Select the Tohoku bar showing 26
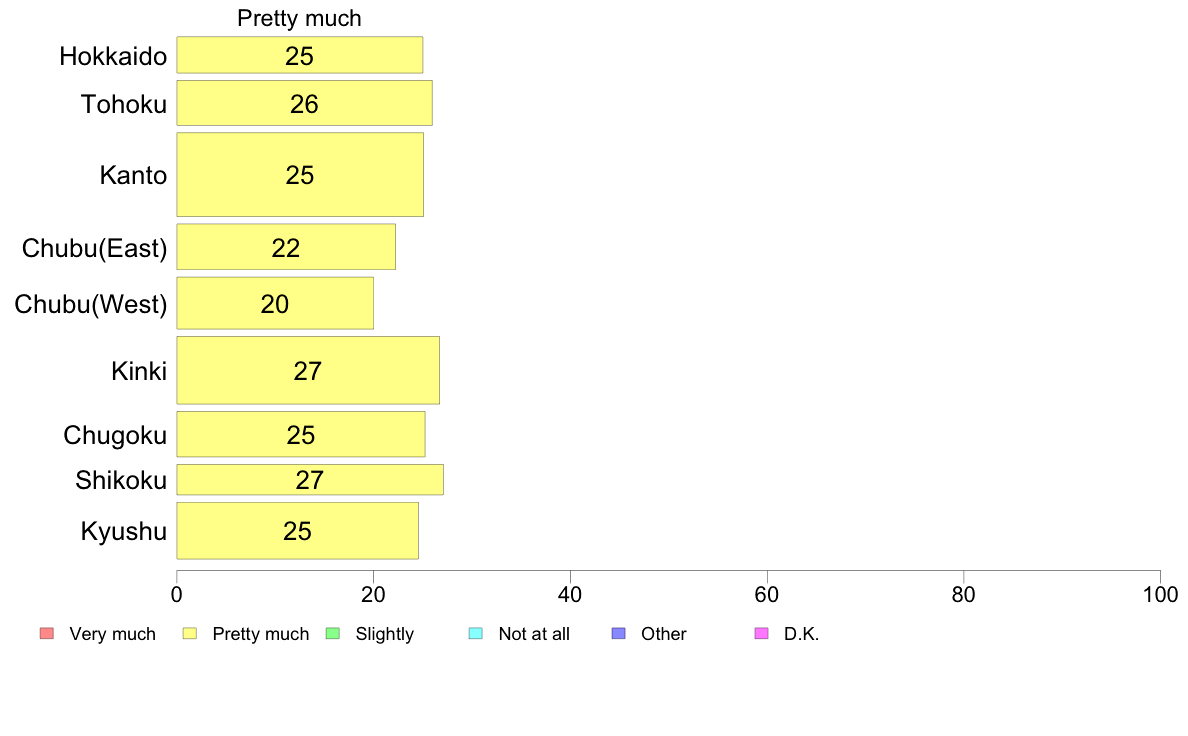The image size is (1188, 736). (x=305, y=103)
